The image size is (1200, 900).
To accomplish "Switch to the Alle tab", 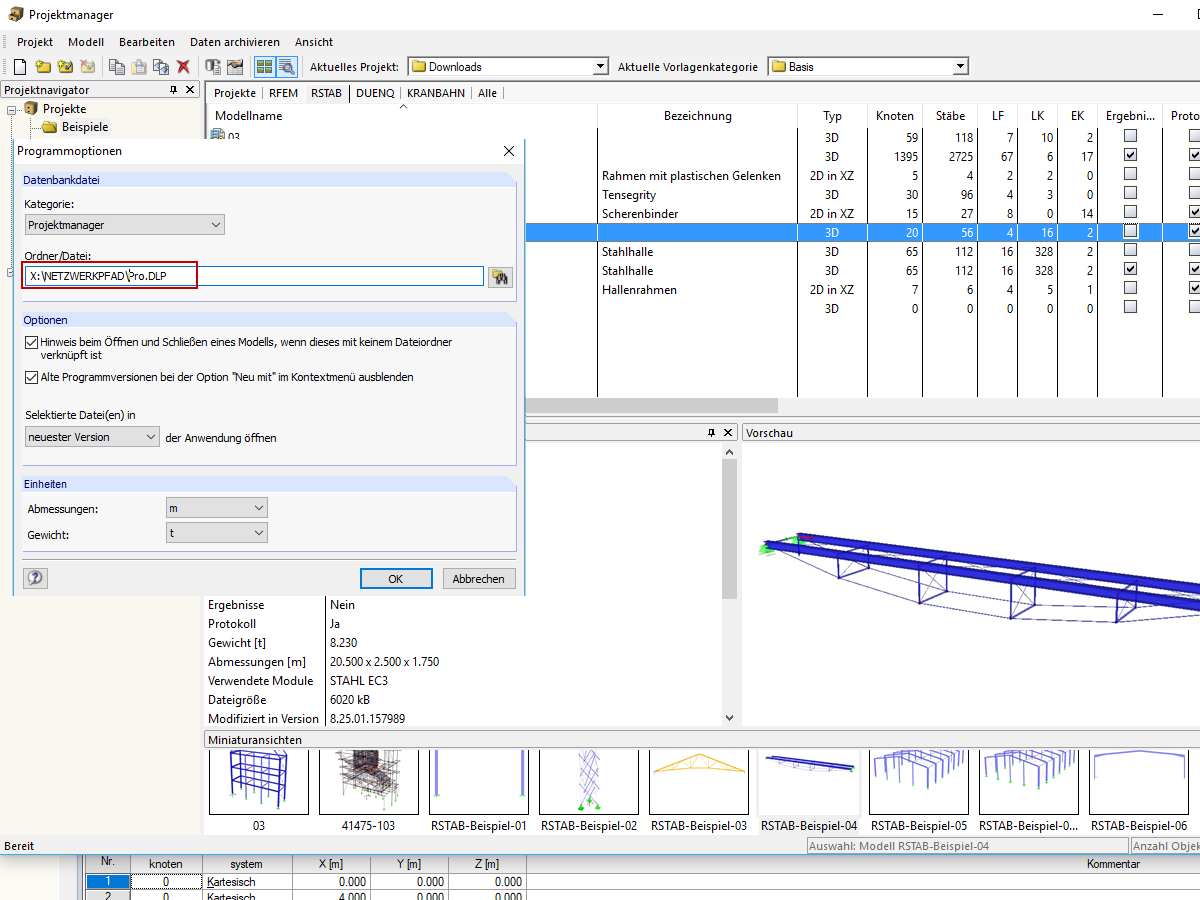I will point(487,93).
